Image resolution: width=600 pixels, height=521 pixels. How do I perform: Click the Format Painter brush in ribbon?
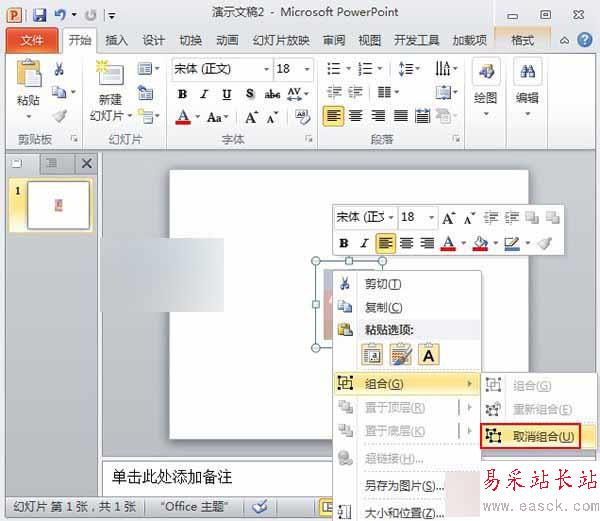60,116
